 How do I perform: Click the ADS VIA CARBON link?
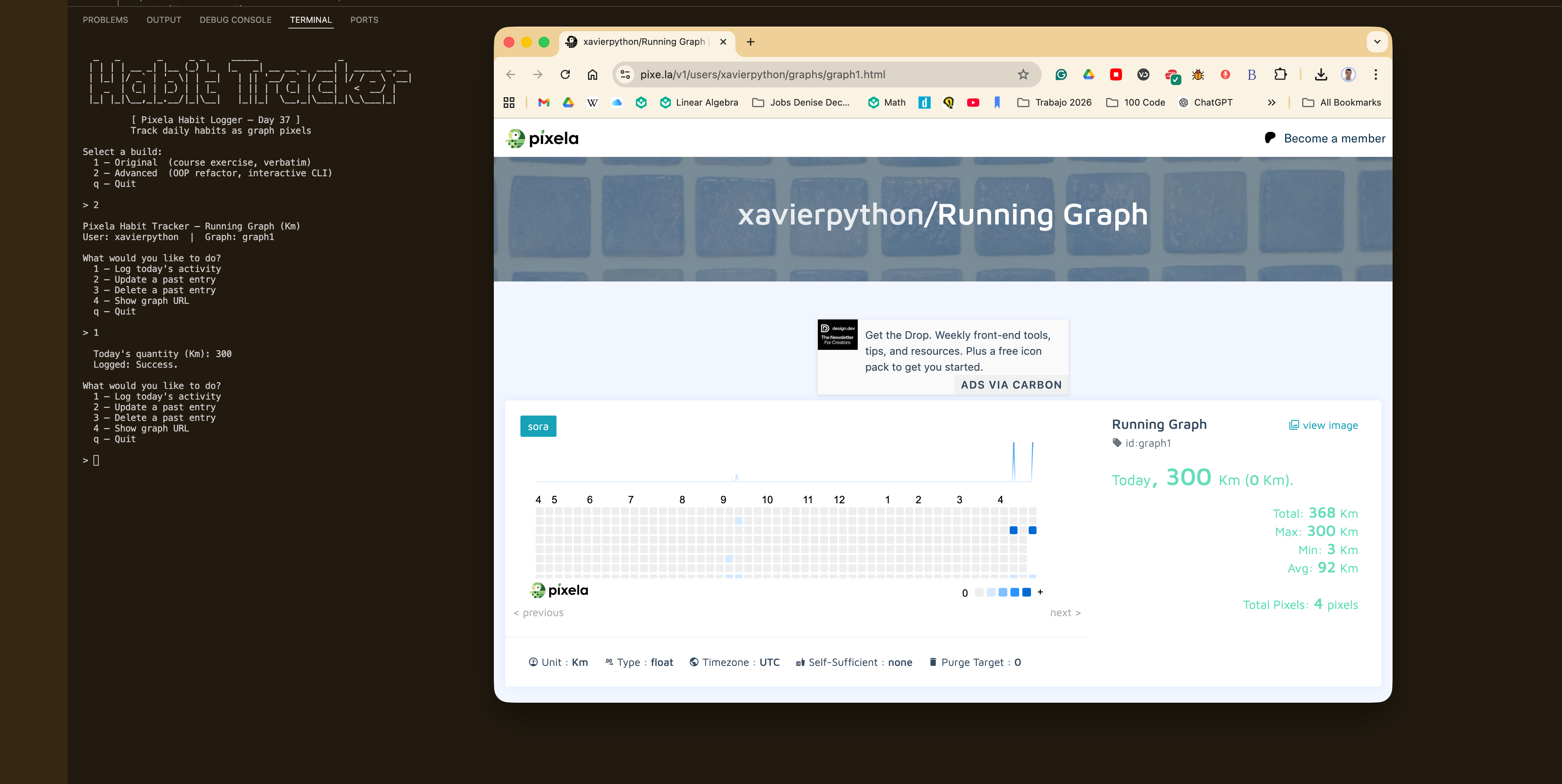coord(1011,384)
